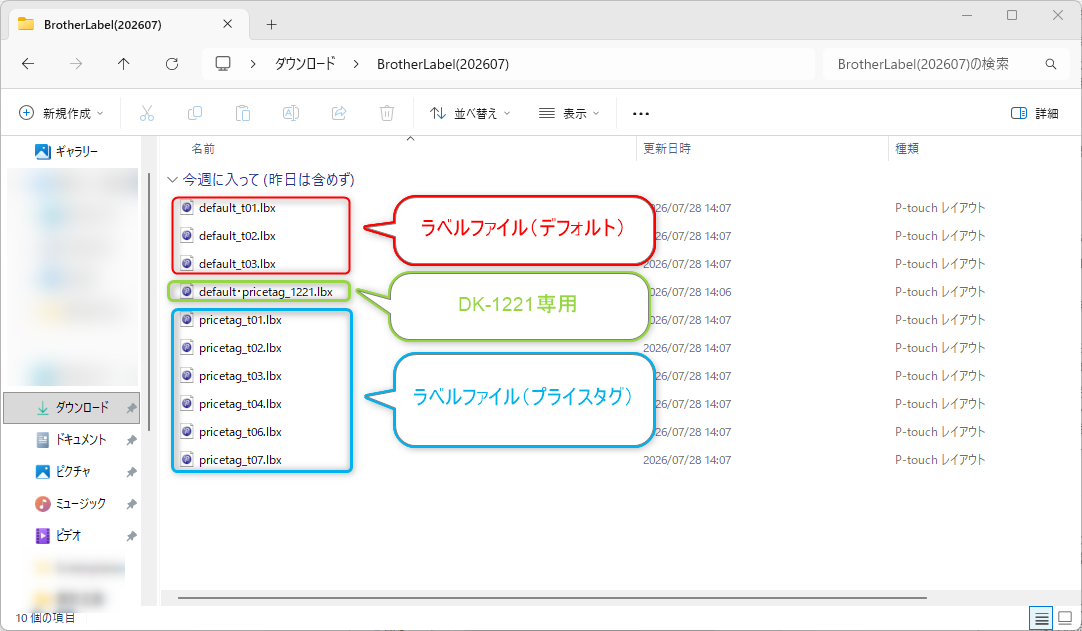This screenshot has width=1082, height=631.
Task: Click the pin icon next to ピクチャ
Action: click(x=131, y=472)
